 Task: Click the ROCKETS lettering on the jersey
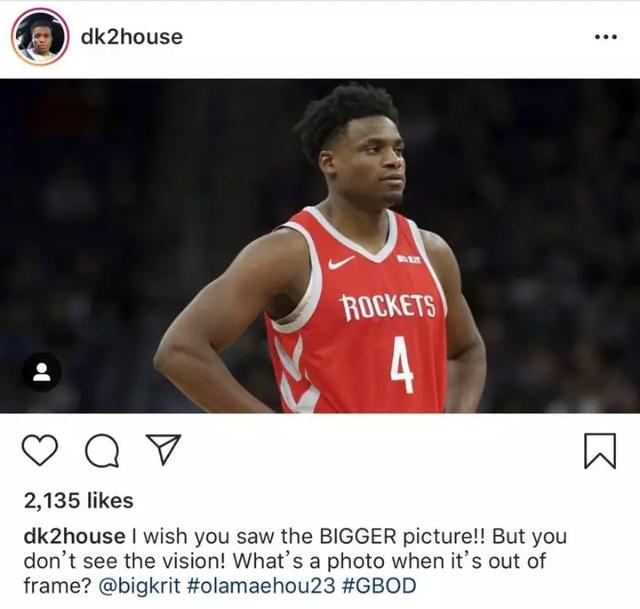[x=388, y=307]
